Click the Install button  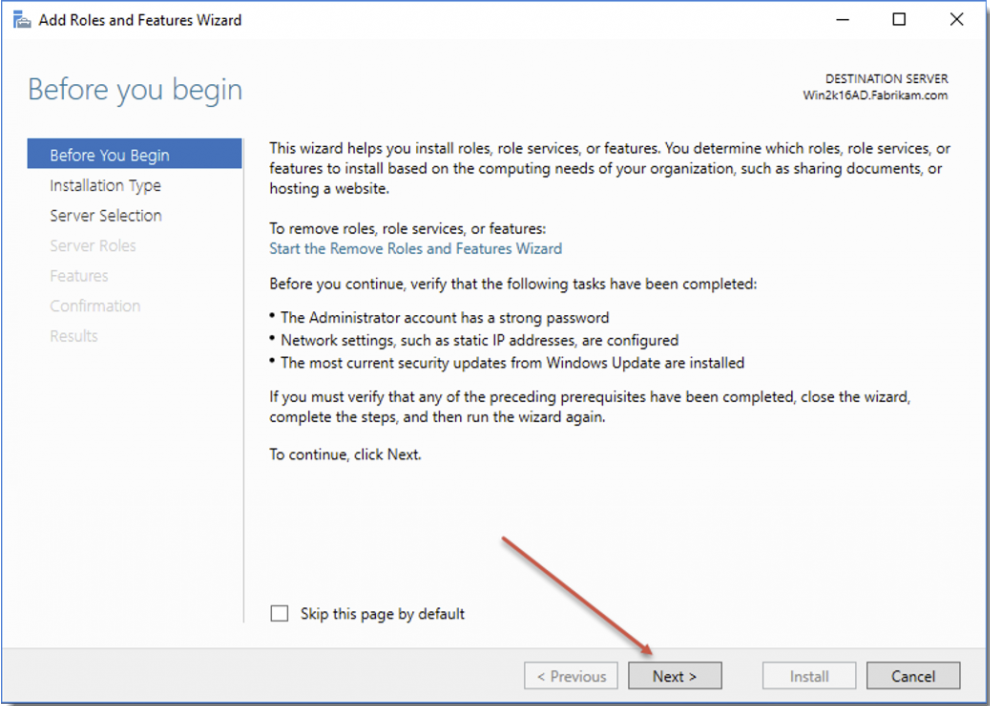pyautogui.click(x=809, y=676)
